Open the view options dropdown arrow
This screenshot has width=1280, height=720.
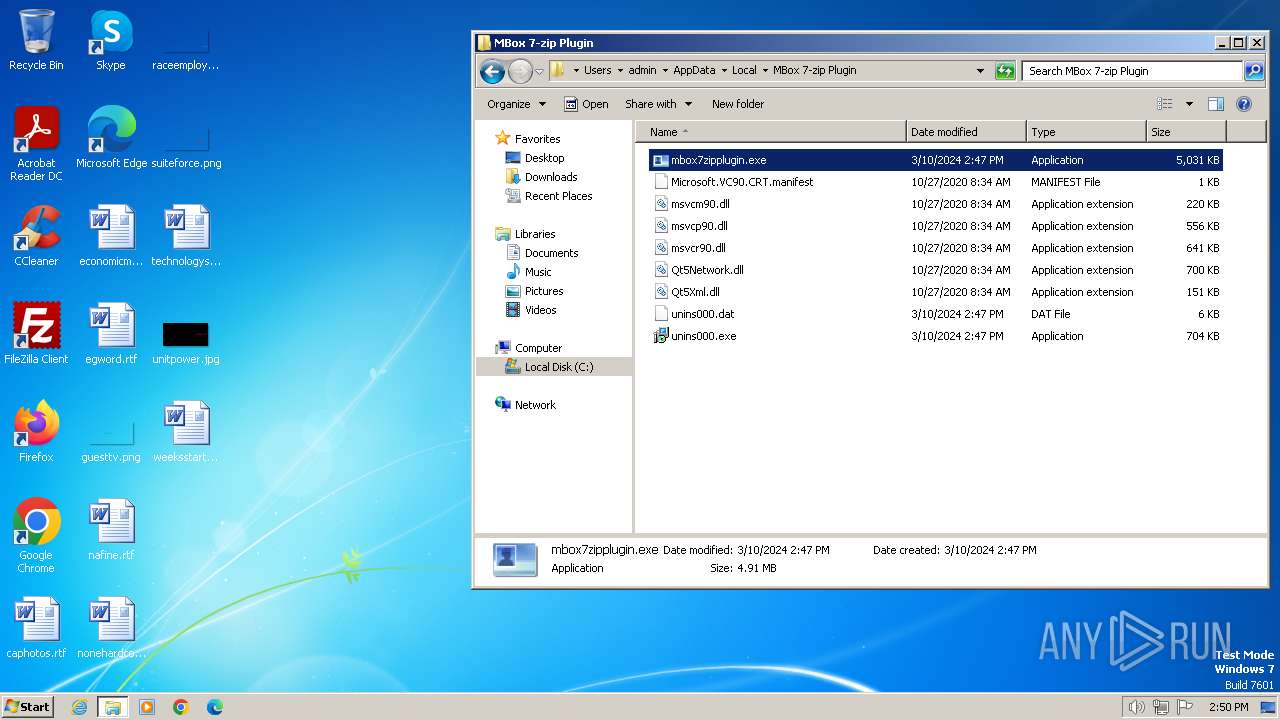pos(1189,104)
